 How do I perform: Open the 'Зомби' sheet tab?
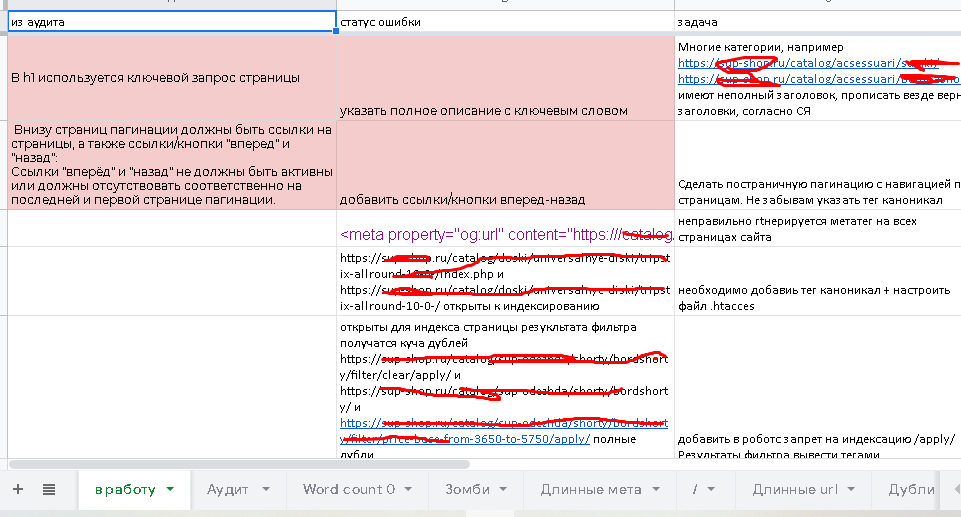[470, 490]
